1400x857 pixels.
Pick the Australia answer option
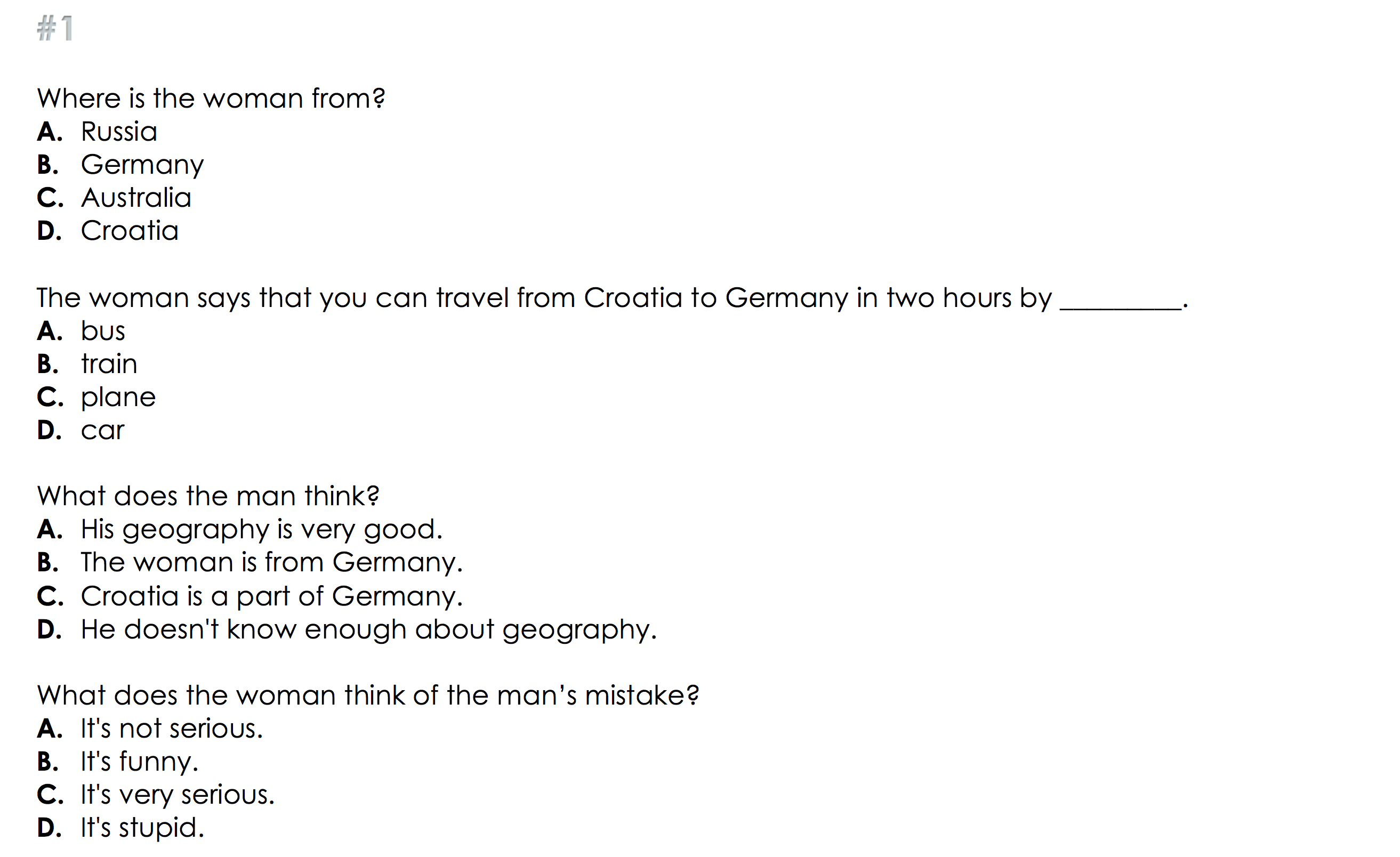(136, 198)
